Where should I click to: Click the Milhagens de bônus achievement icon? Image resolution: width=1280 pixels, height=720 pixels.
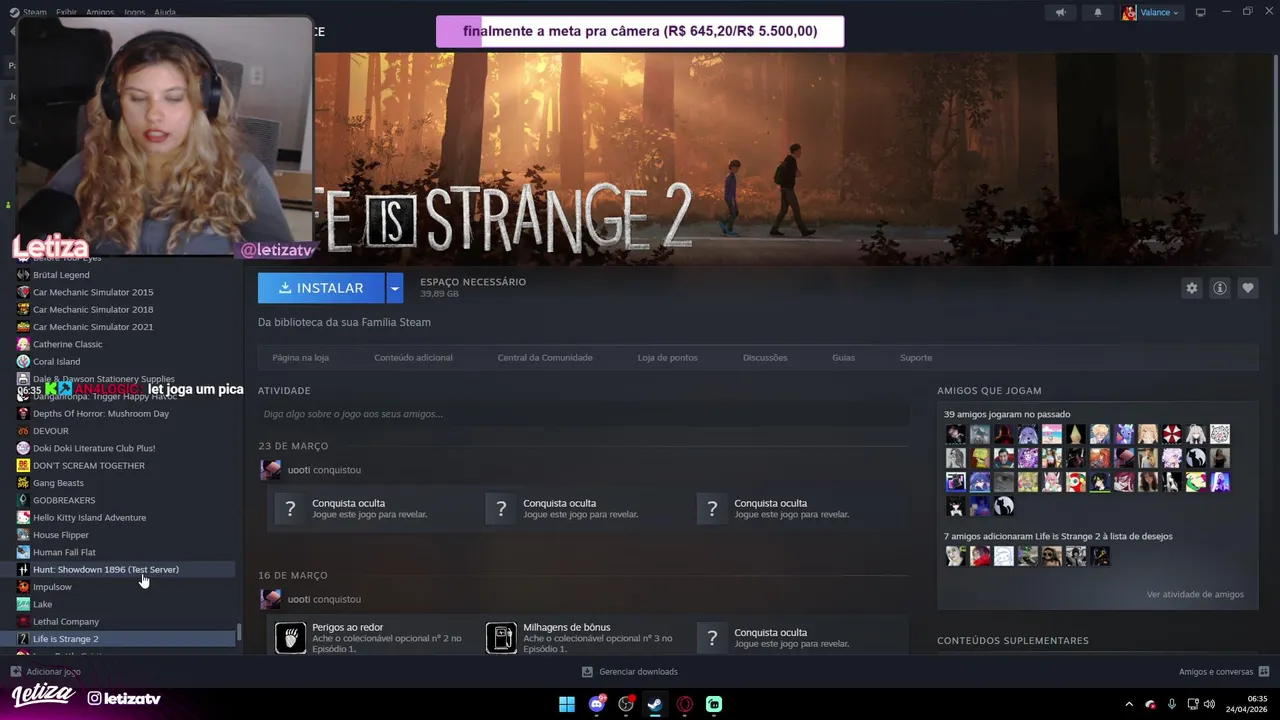point(501,637)
